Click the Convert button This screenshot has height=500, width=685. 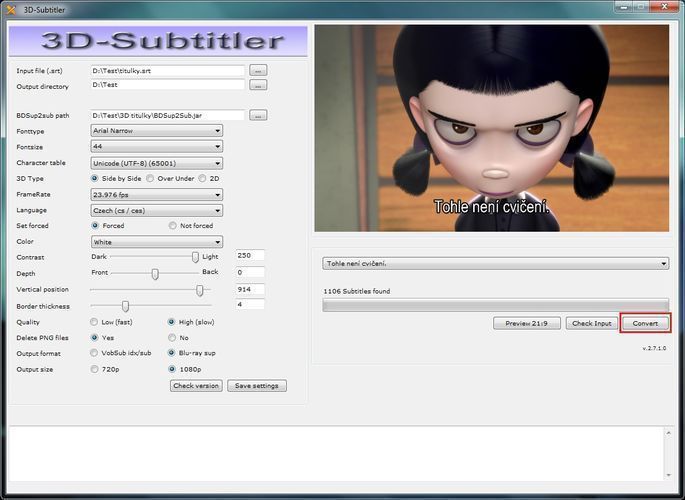[x=645, y=323]
